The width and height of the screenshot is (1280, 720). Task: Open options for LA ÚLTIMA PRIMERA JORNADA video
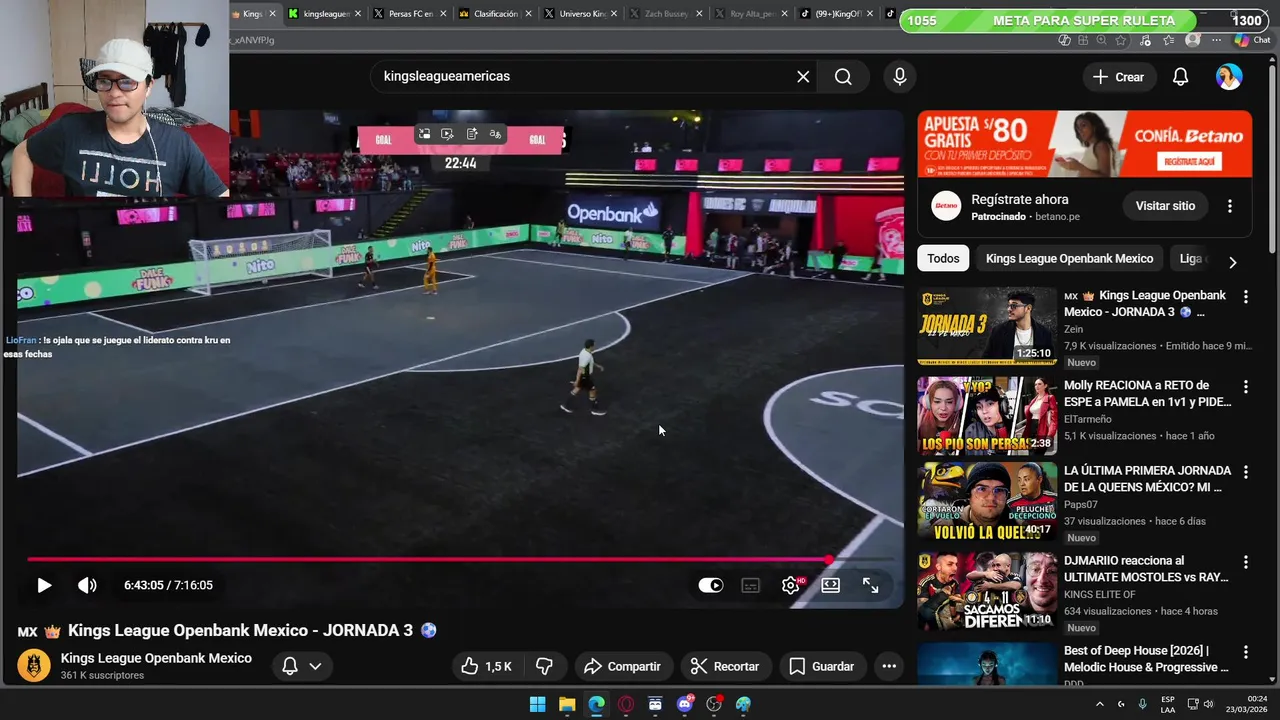pos(1245,472)
